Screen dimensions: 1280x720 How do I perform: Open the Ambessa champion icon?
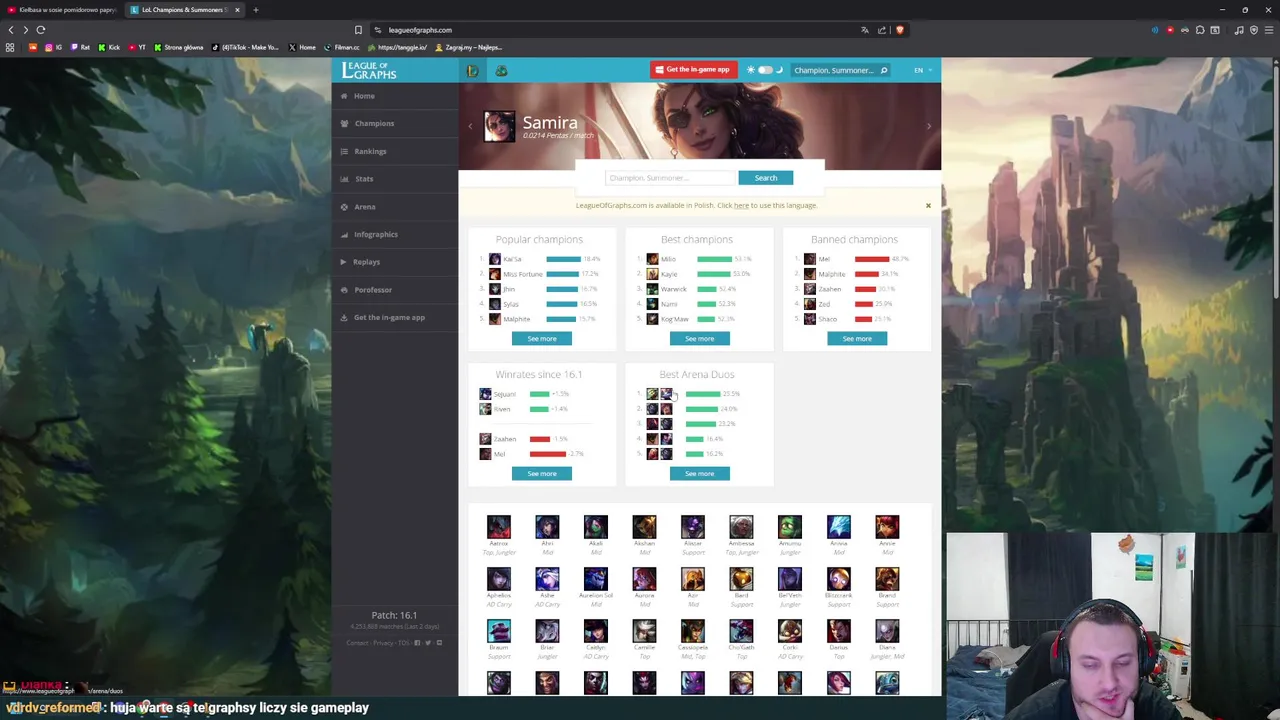741,527
